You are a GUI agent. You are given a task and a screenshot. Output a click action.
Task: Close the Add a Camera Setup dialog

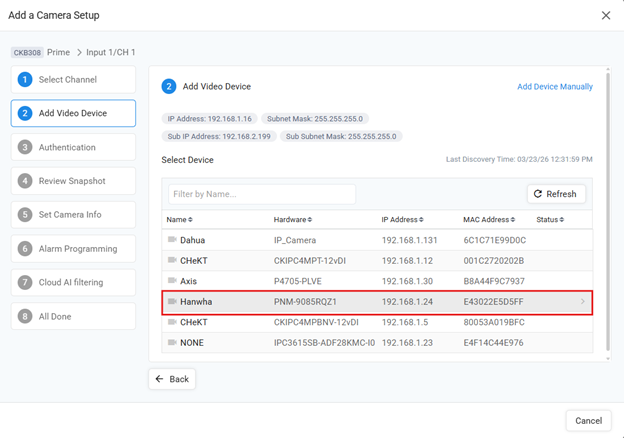(605, 16)
